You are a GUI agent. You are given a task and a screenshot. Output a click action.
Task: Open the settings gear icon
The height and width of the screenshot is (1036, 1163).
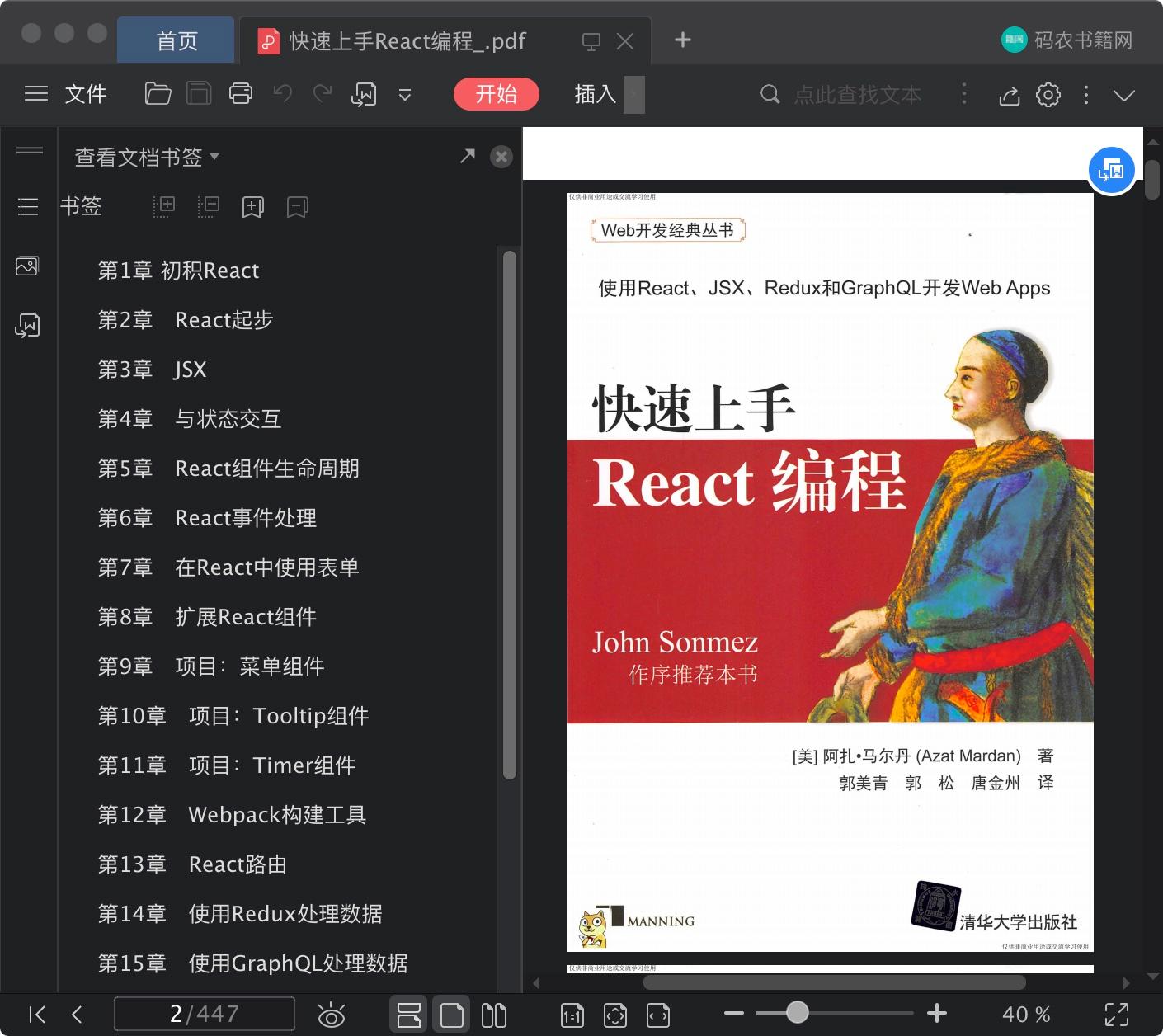[1048, 95]
